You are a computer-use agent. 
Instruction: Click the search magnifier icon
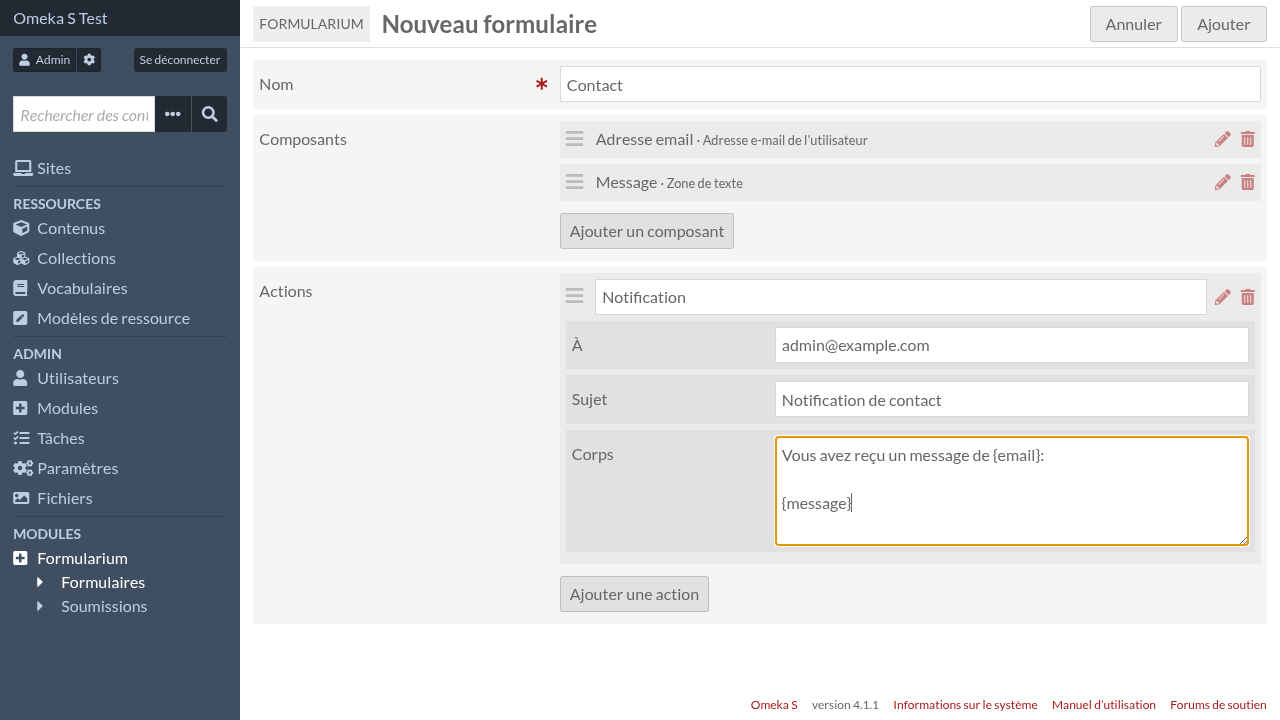(x=209, y=114)
